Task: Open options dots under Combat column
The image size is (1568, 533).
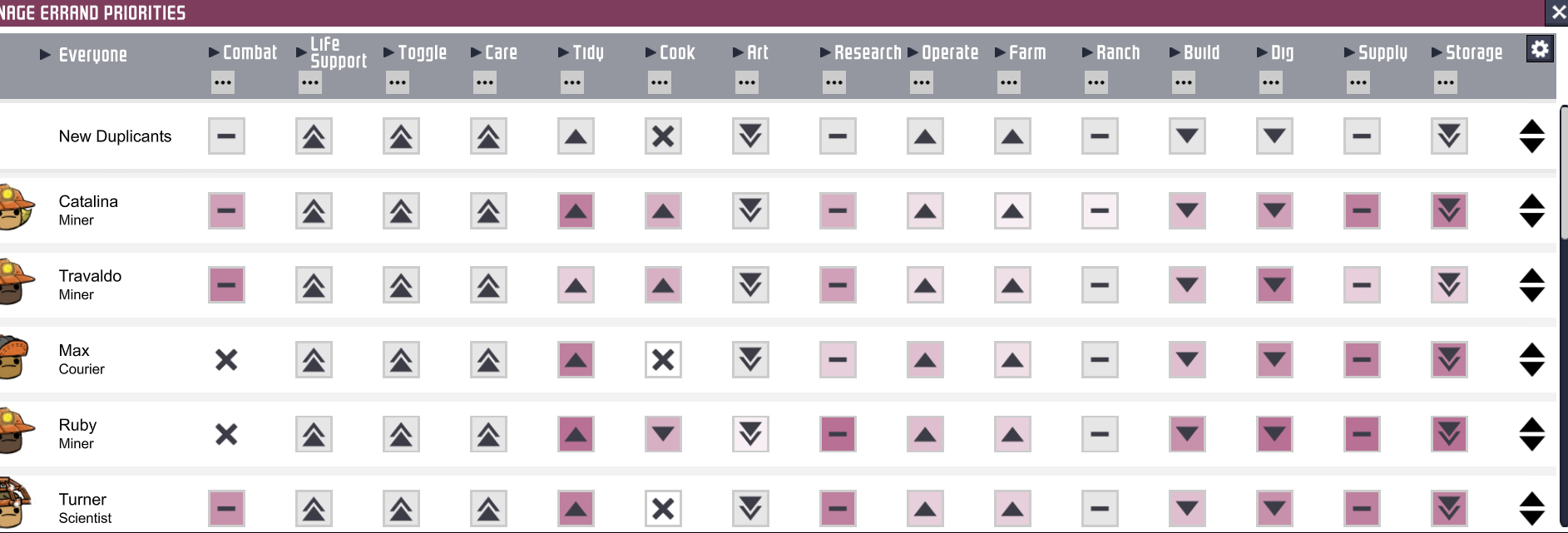Action: coord(223,82)
